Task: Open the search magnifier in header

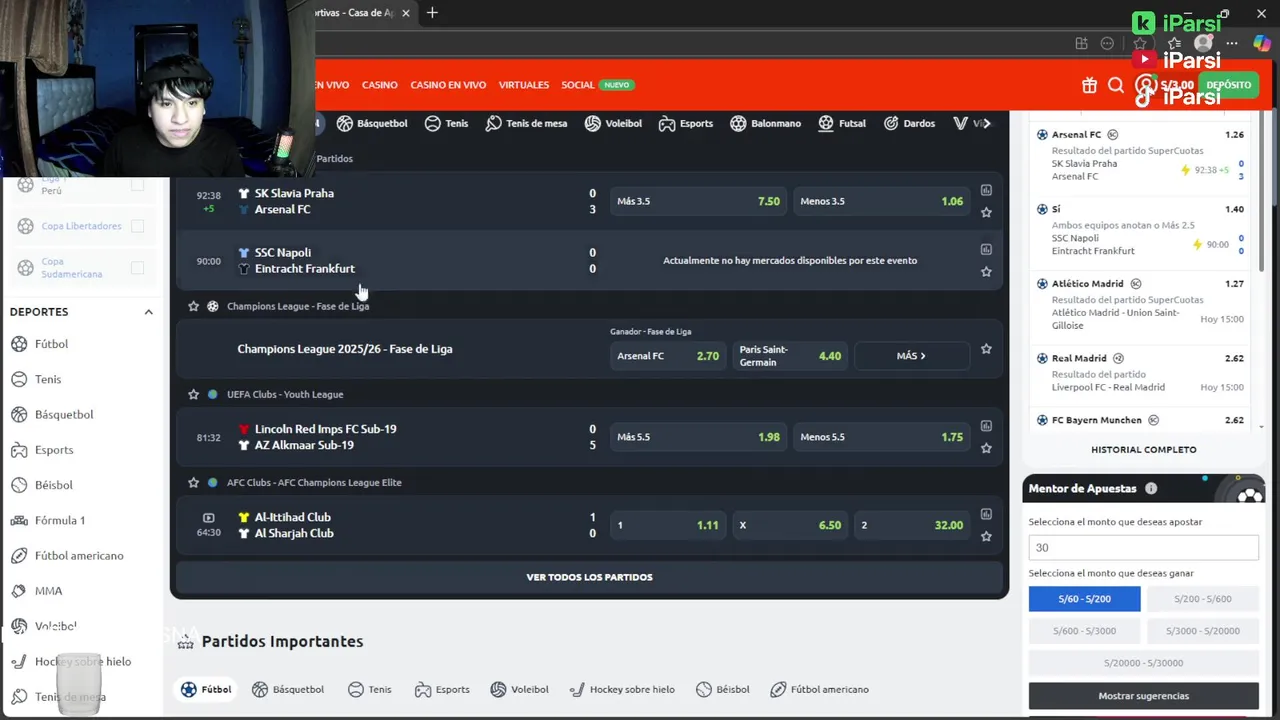Action: pyautogui.click(x=1116, y=85)
